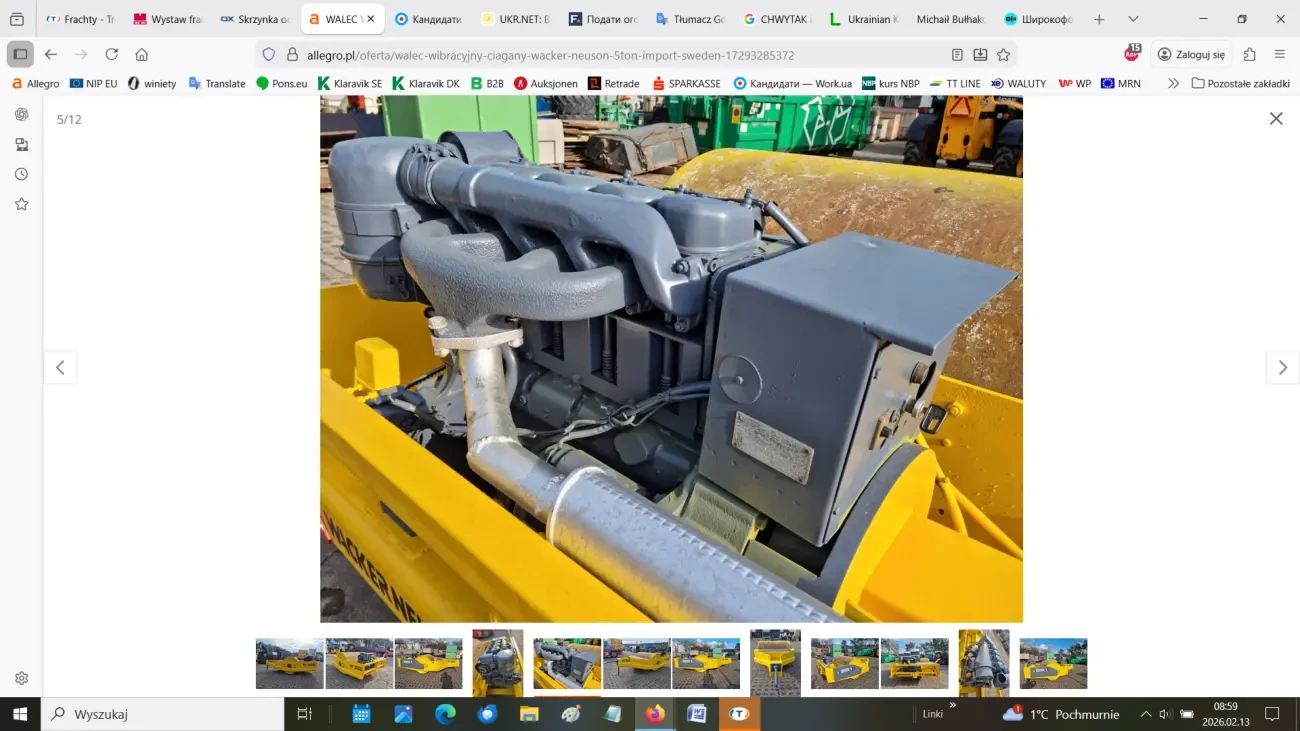This screenshot has height=731, width=1300.
Task: Open the TT LINE bookmark
Action: click(x=955, y=83)
